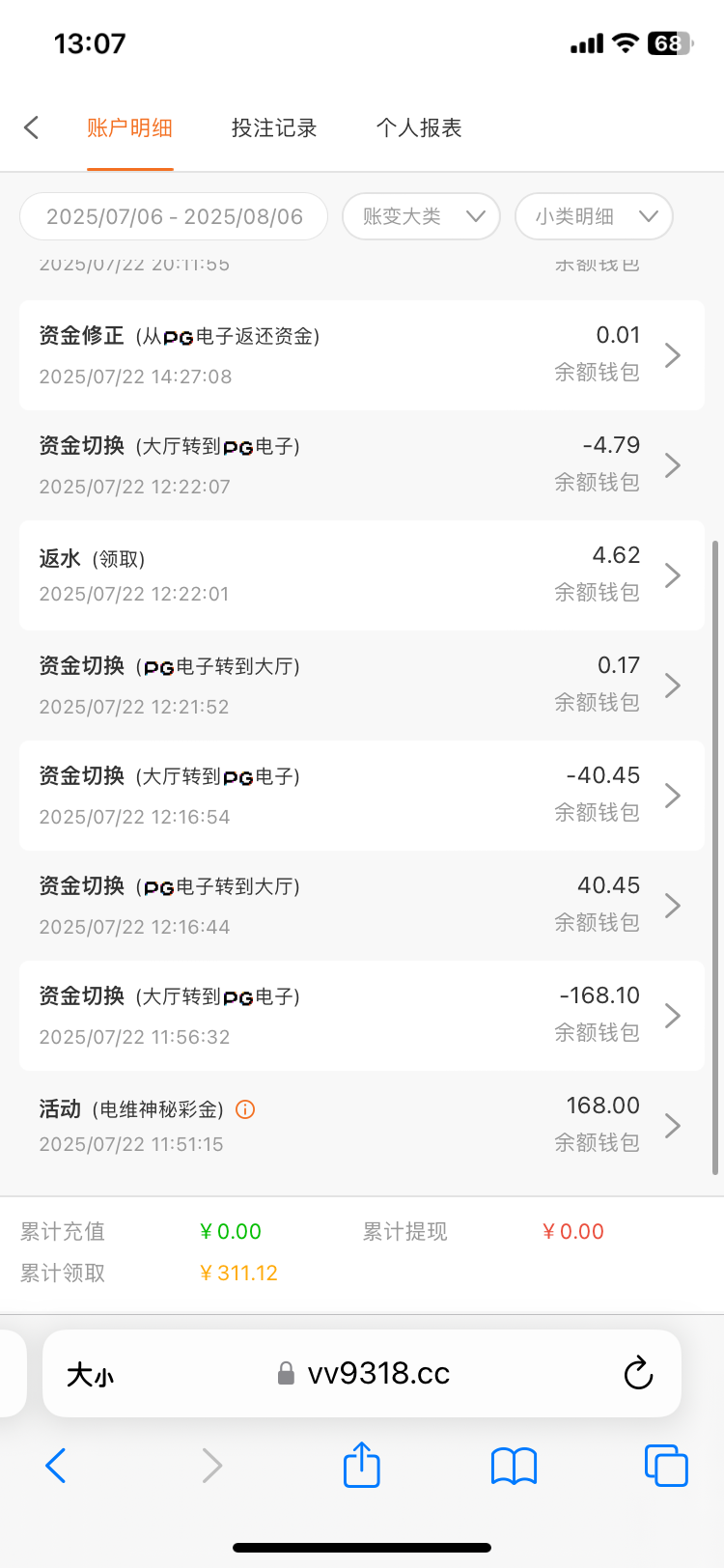Expand the -168.10 资金切换 entry chevron
Image resolution: width=724 pixels, height=1568 pixels.
(x=673, y=1016)
